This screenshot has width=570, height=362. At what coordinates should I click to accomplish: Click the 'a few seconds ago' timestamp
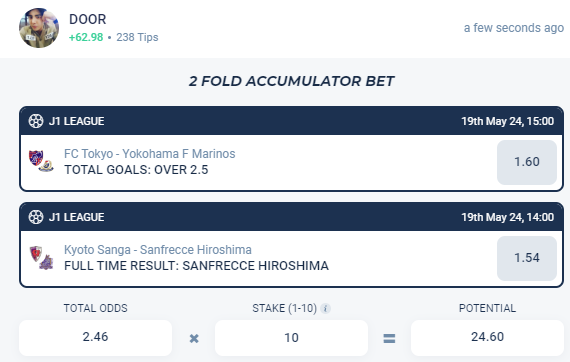(x=514, y=28)
